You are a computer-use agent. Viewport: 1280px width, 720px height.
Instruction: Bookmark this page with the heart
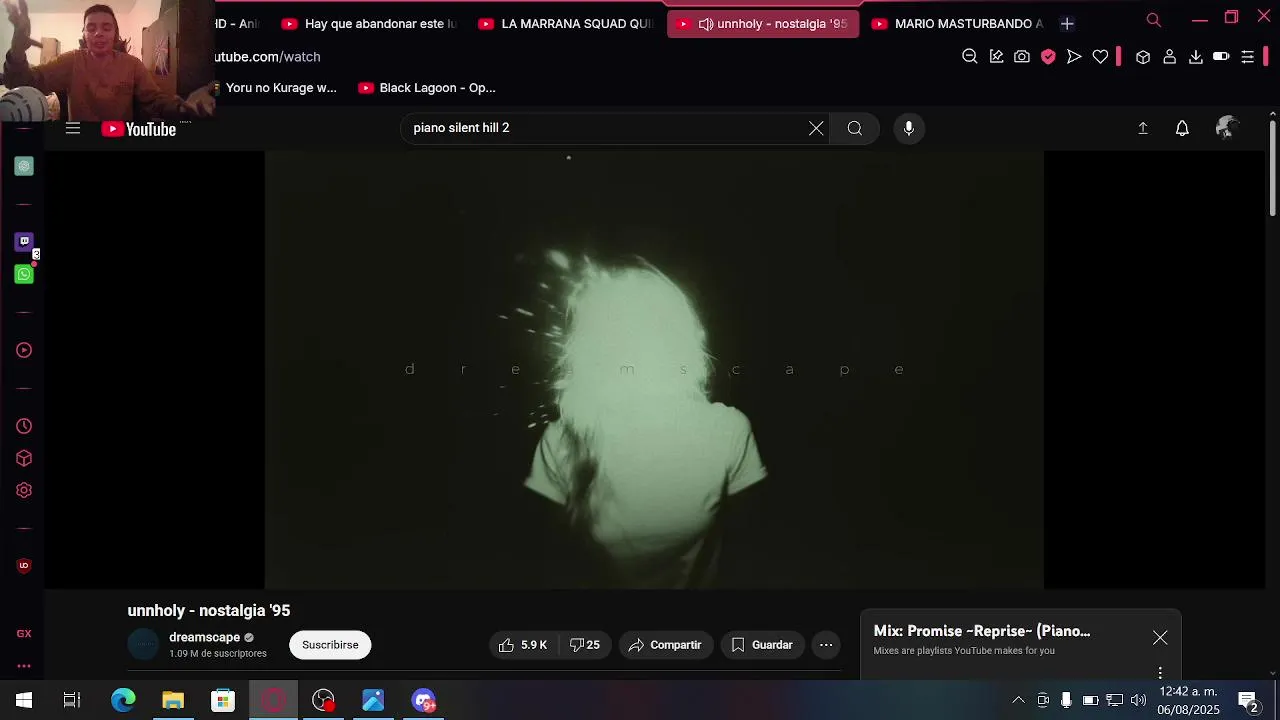point(1100,57)
